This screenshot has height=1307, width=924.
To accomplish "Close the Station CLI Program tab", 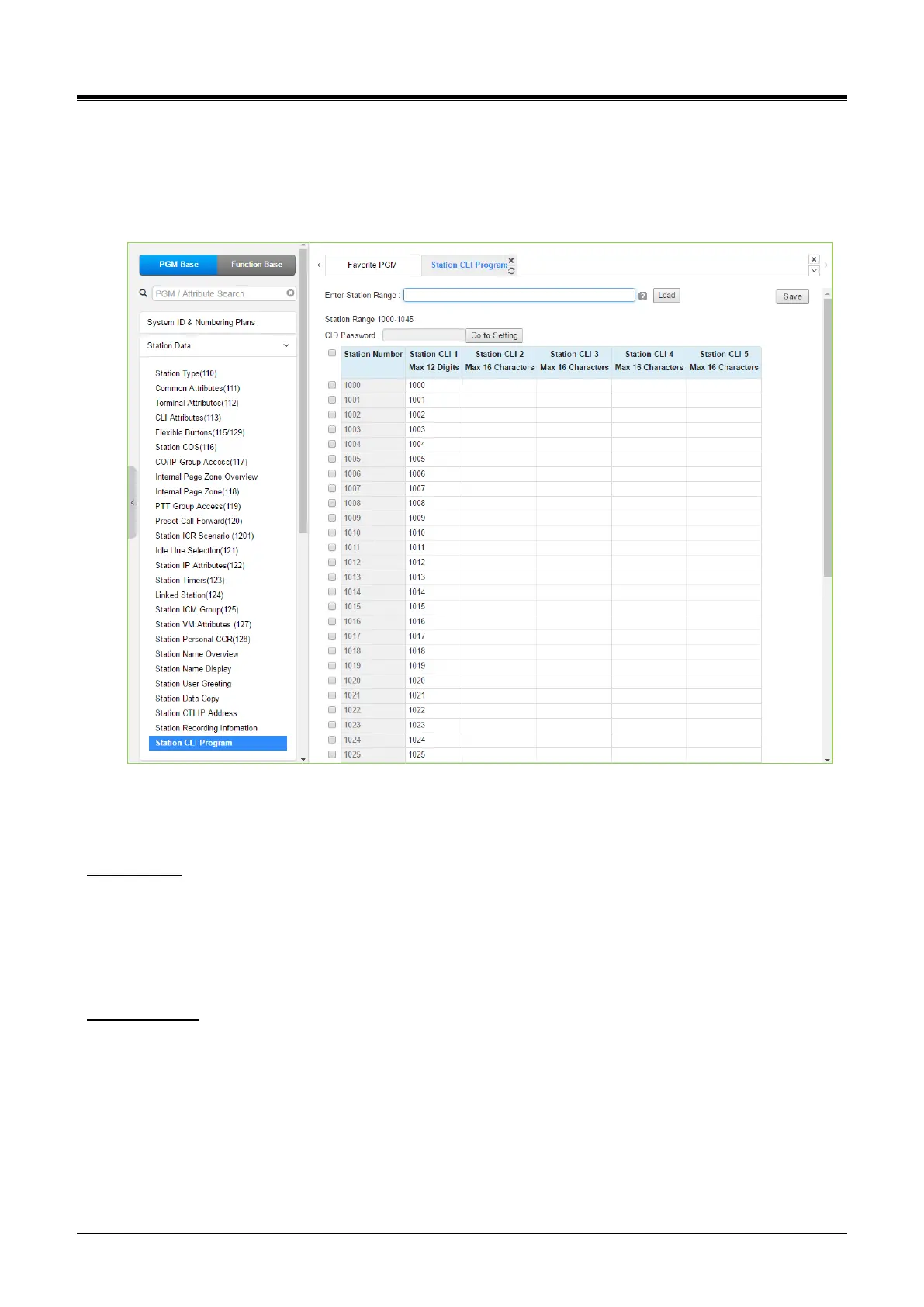I will pyautogui.click(x=511, y=261).
